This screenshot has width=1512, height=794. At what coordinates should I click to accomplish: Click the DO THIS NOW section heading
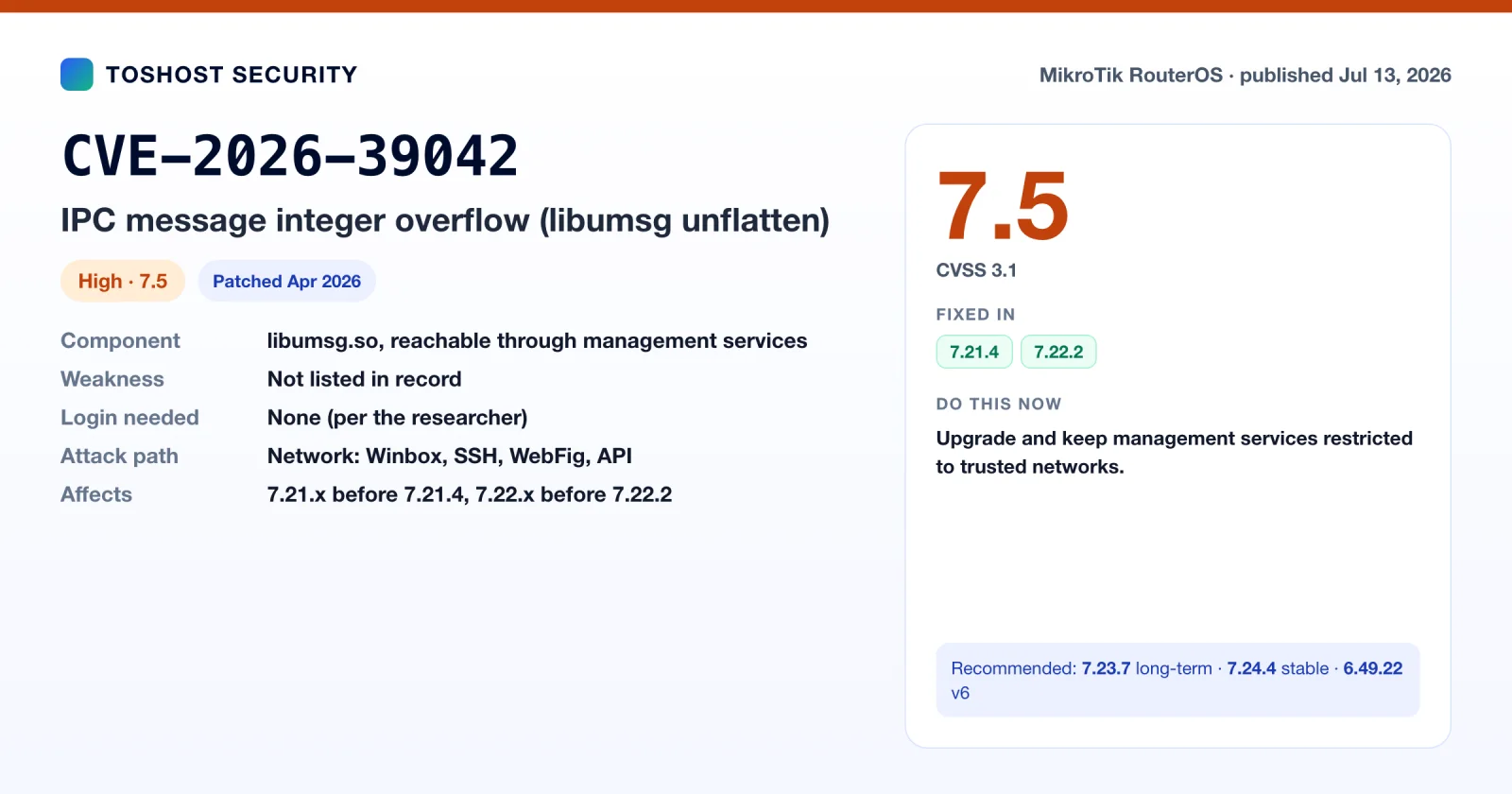[999, 404]
